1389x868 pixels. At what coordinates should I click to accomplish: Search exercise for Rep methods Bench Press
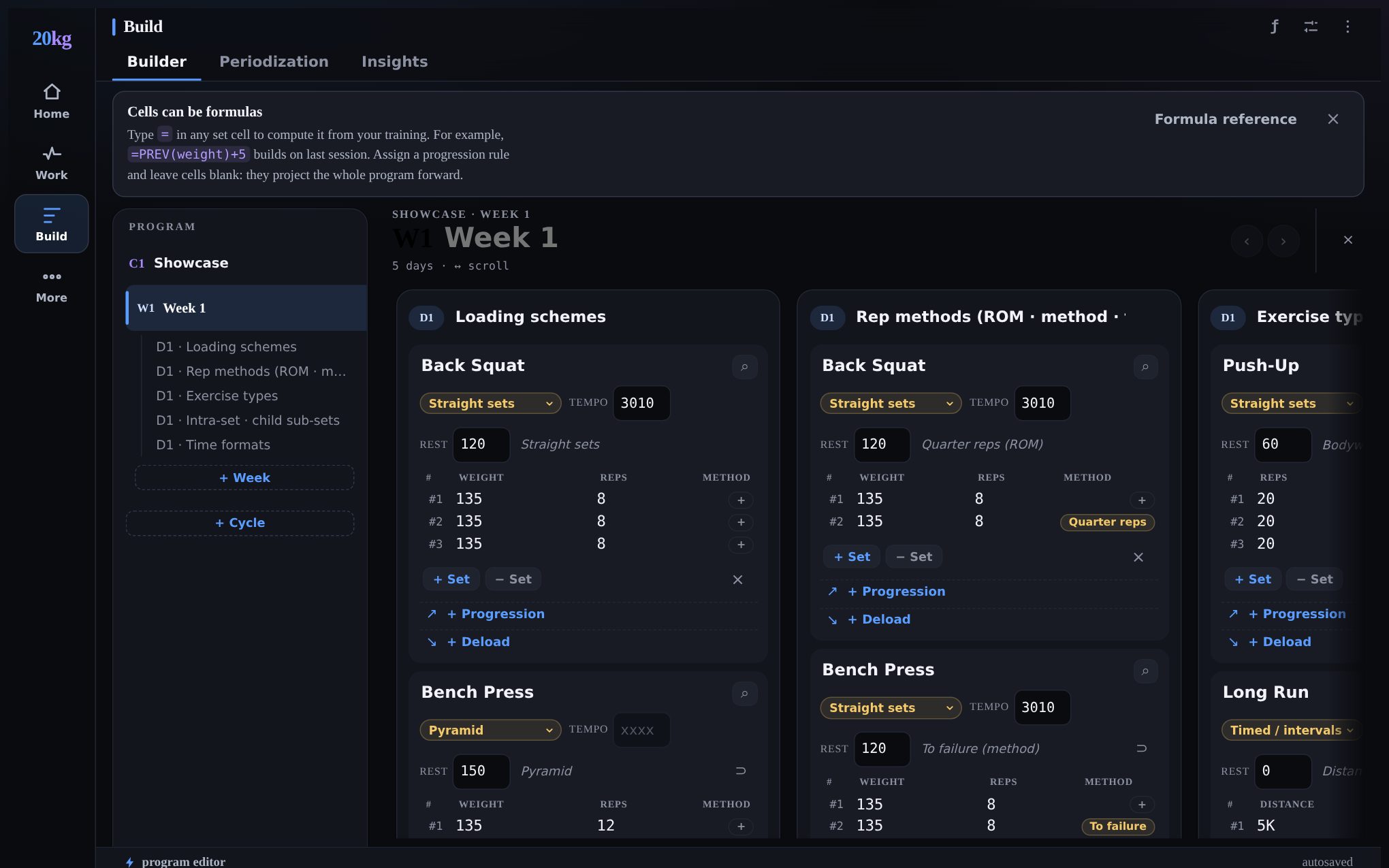point(1145,671)
